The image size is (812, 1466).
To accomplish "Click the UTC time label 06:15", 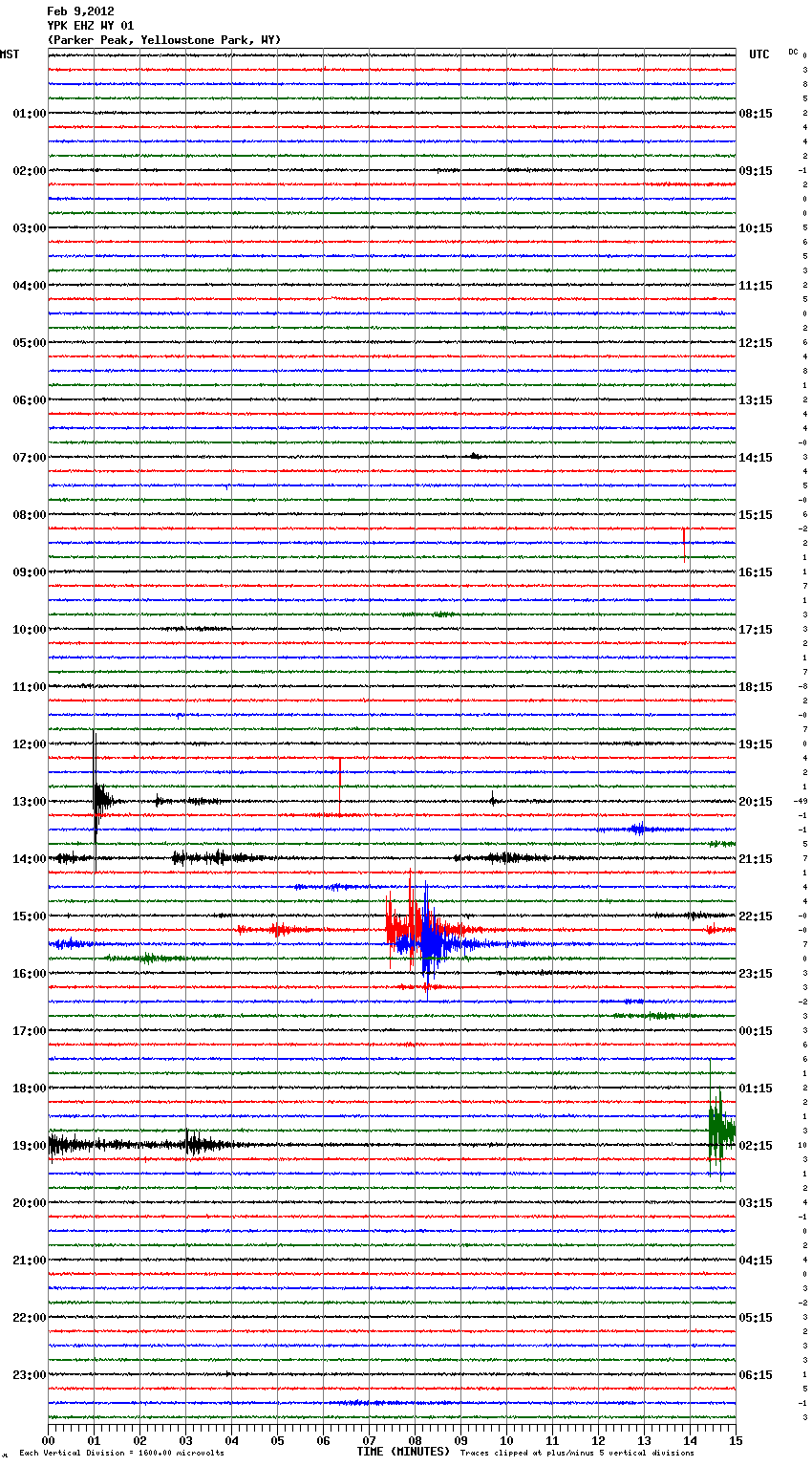I will click(756, 1375).
